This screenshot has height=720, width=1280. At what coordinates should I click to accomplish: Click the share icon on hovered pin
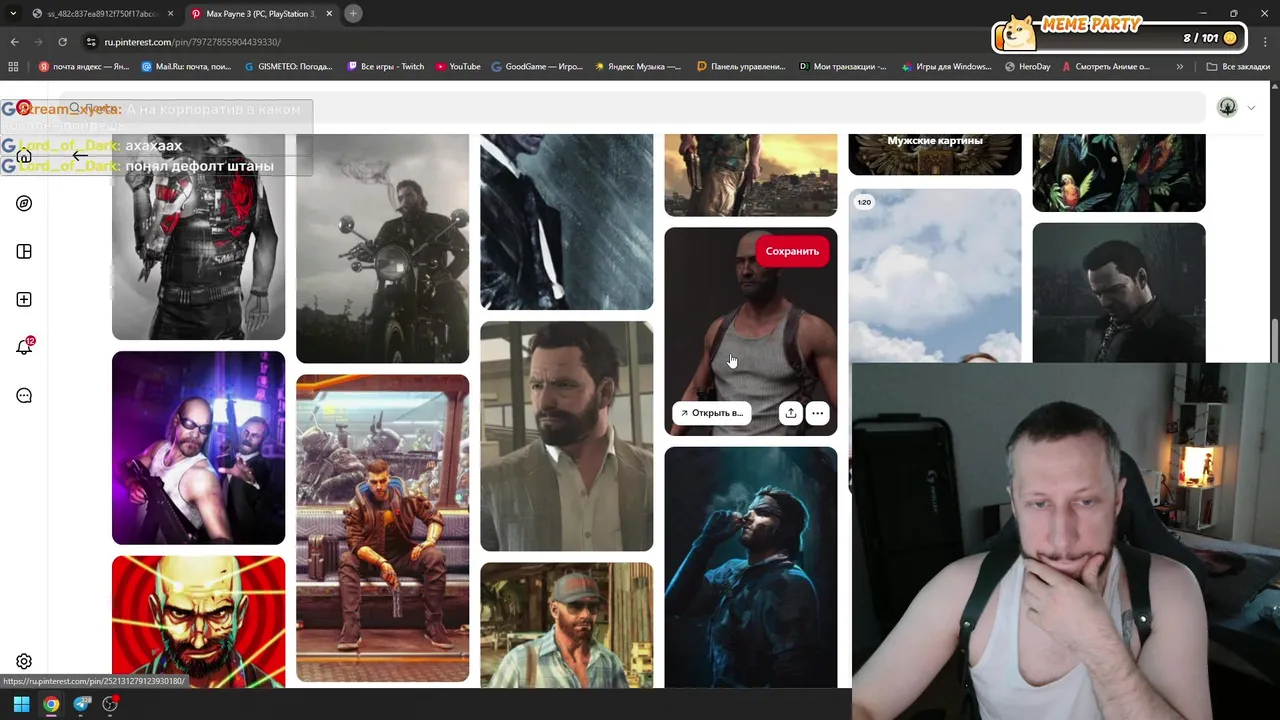tap(790, 413)
